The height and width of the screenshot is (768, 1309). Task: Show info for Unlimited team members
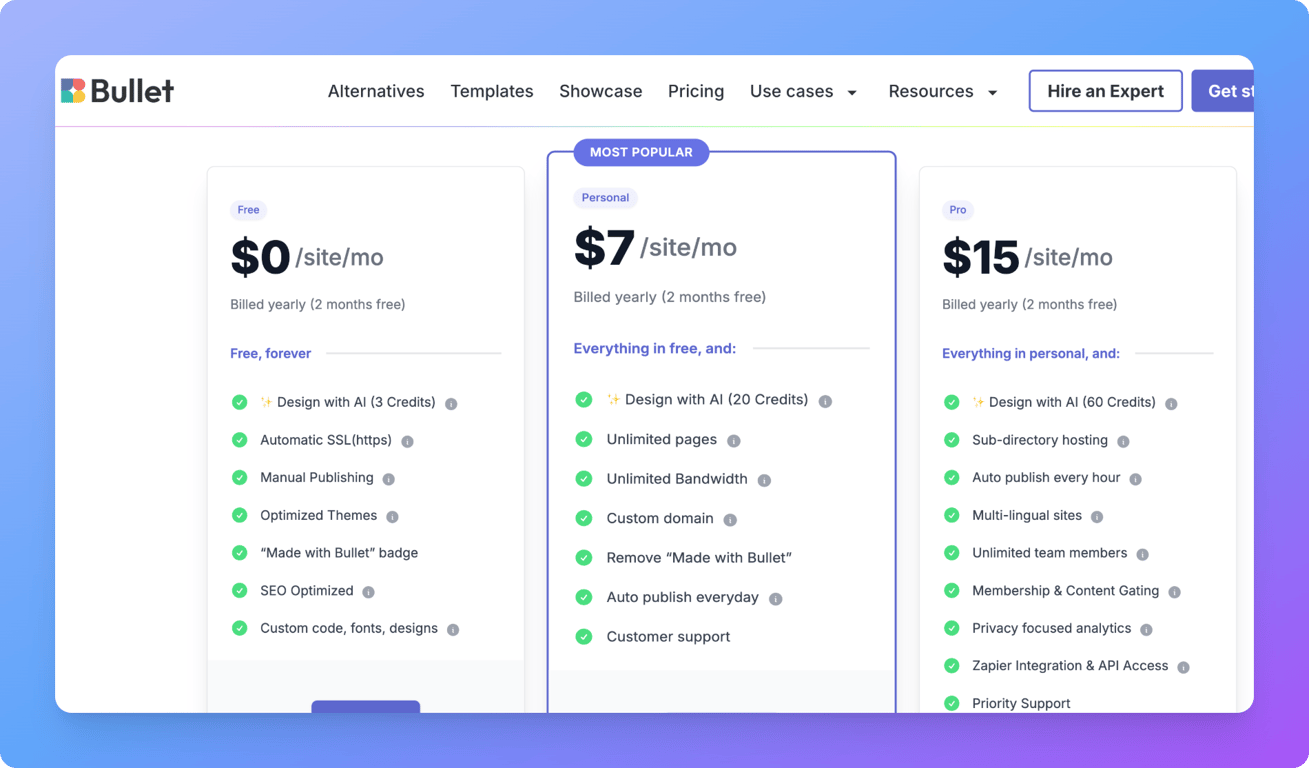[1142, 554]
